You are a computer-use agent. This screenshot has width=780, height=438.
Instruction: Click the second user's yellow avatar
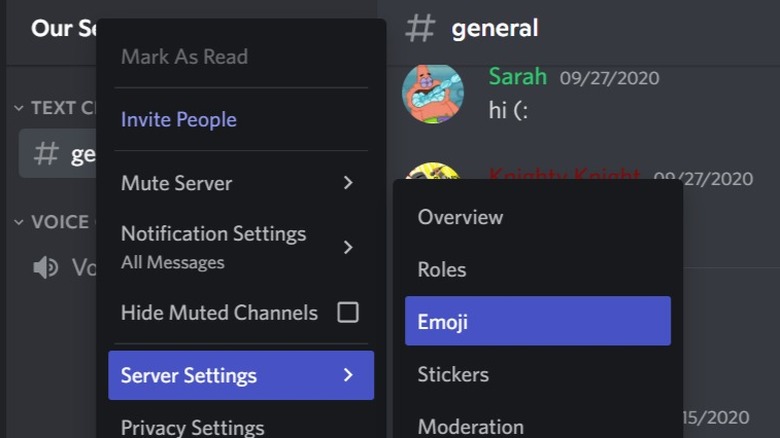coord(432,174)
